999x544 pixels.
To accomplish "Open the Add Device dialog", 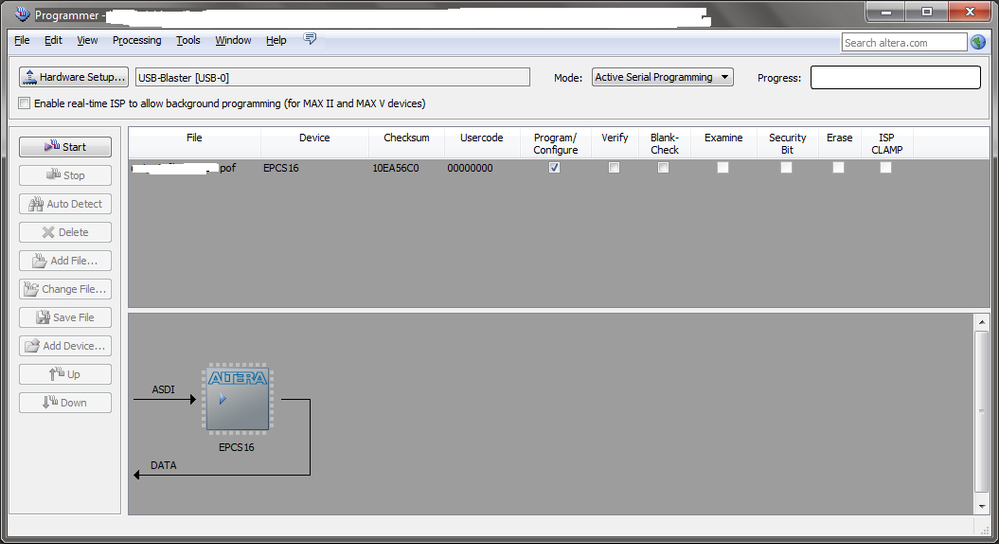I will point(65,346).
